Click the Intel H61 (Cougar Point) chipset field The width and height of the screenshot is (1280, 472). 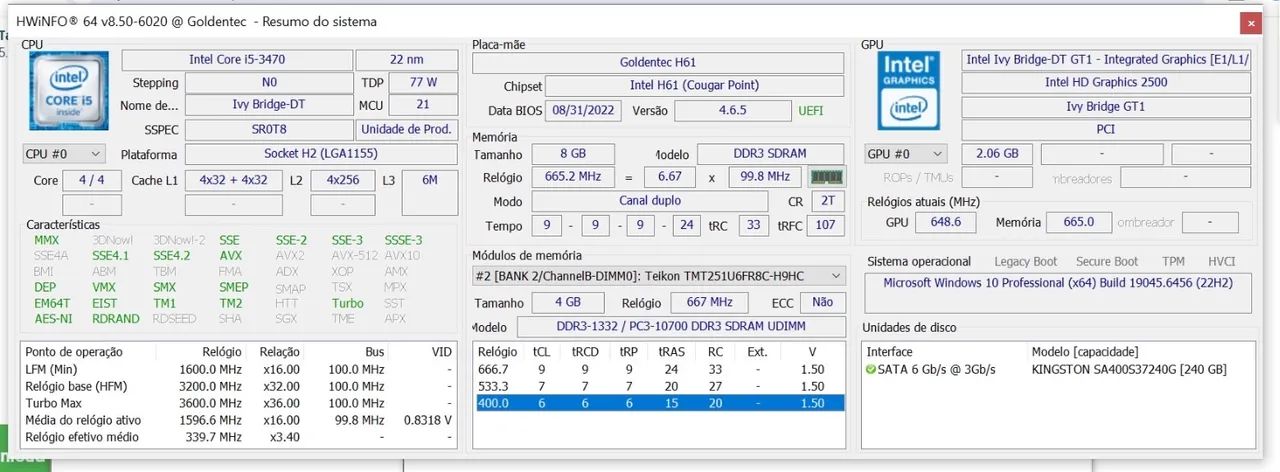(x=695, y=86)
